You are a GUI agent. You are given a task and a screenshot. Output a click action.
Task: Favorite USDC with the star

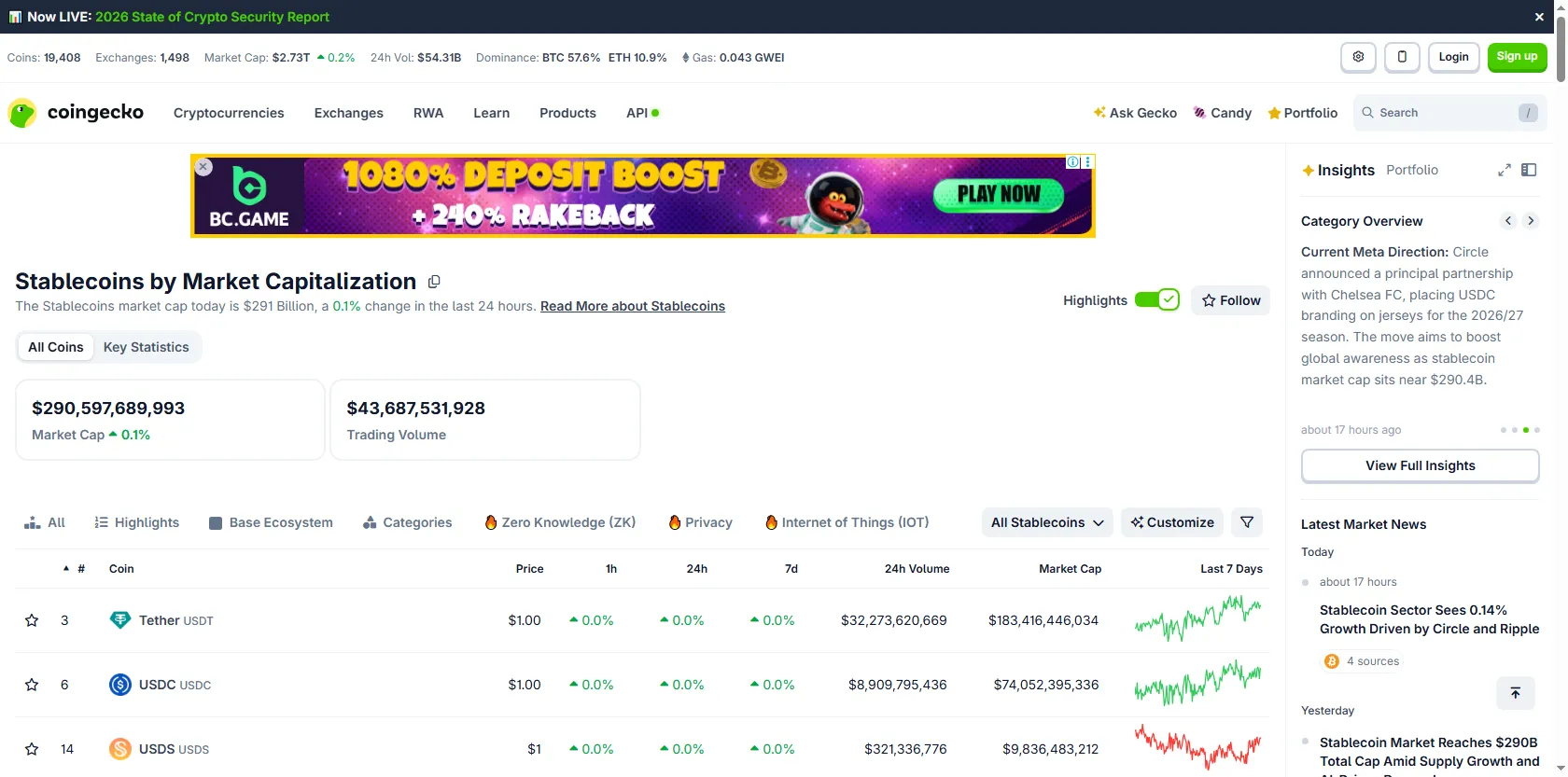click(x=32, y=685)
